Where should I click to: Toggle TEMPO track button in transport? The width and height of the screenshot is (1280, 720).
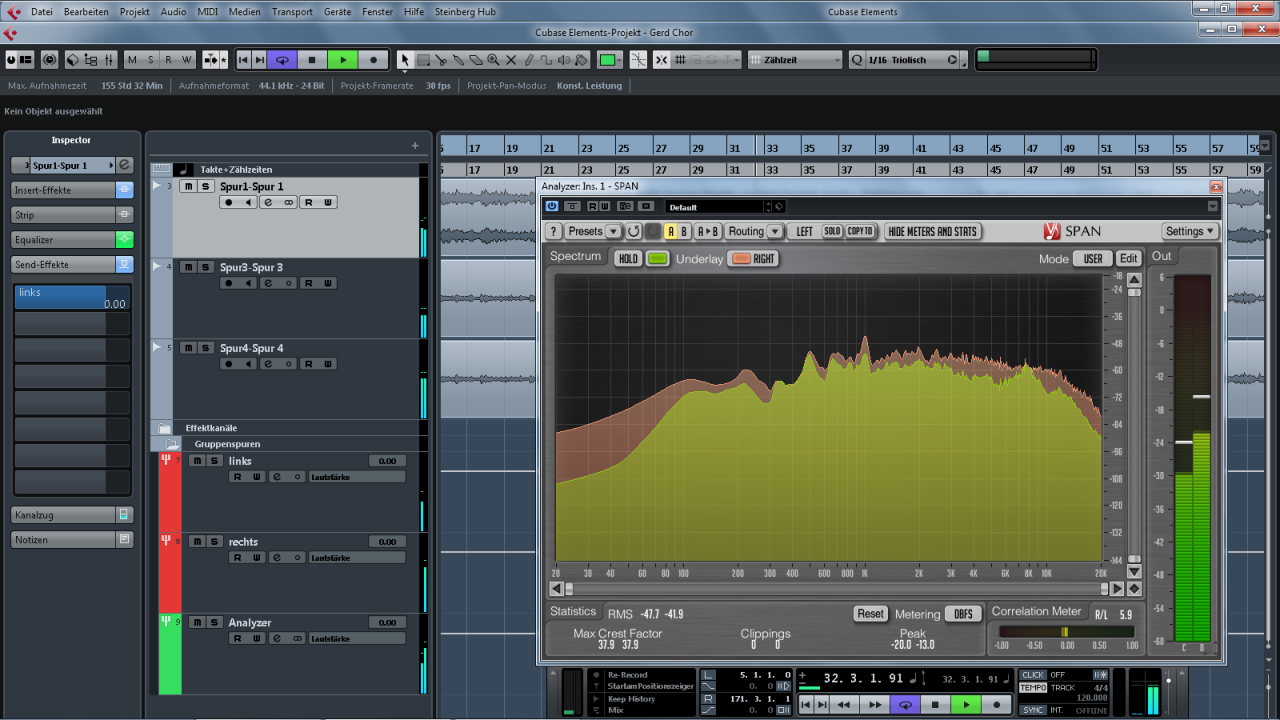click(1033, 687)
